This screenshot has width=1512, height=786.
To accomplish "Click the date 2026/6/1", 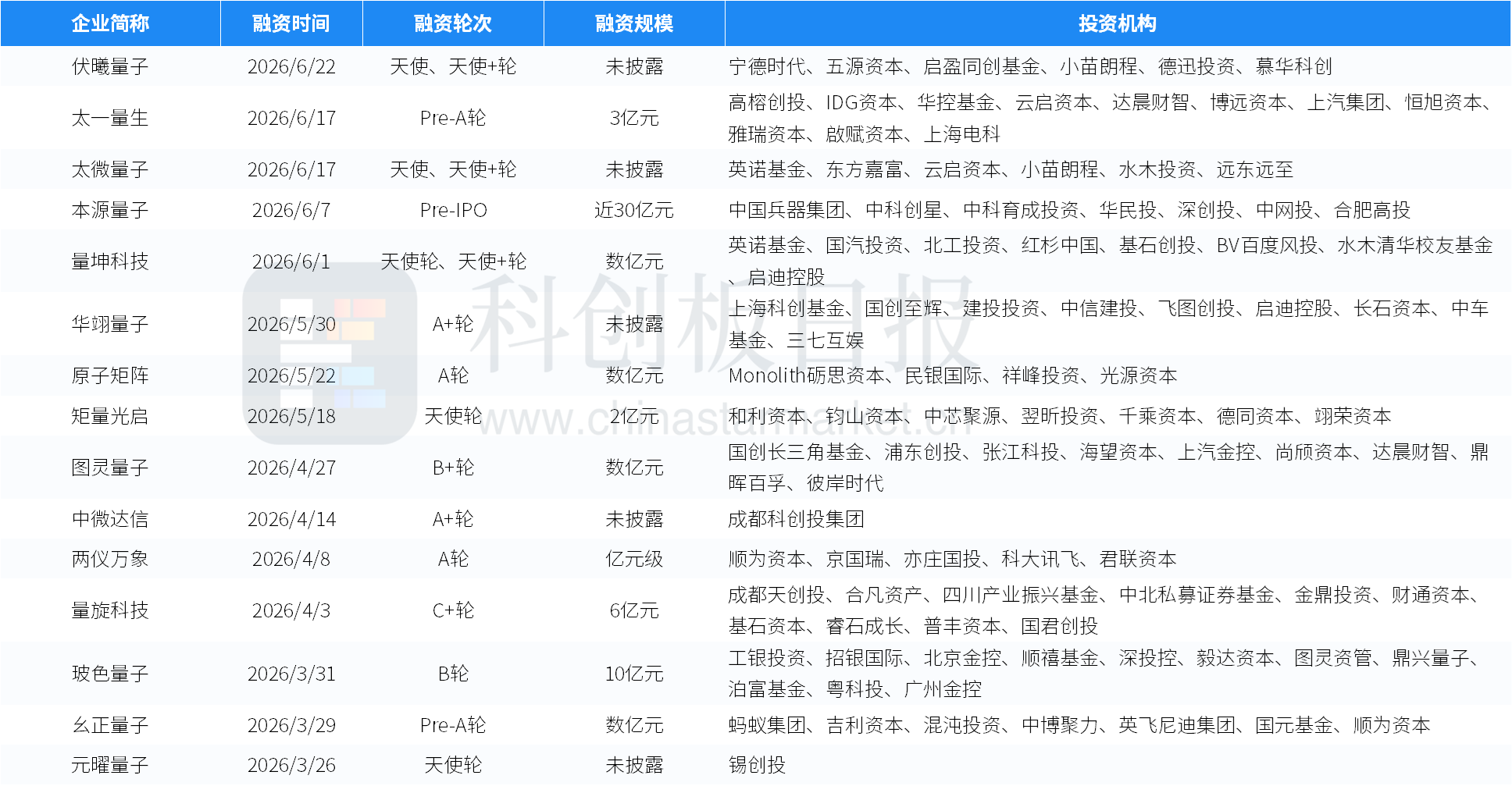I will 291,261.
